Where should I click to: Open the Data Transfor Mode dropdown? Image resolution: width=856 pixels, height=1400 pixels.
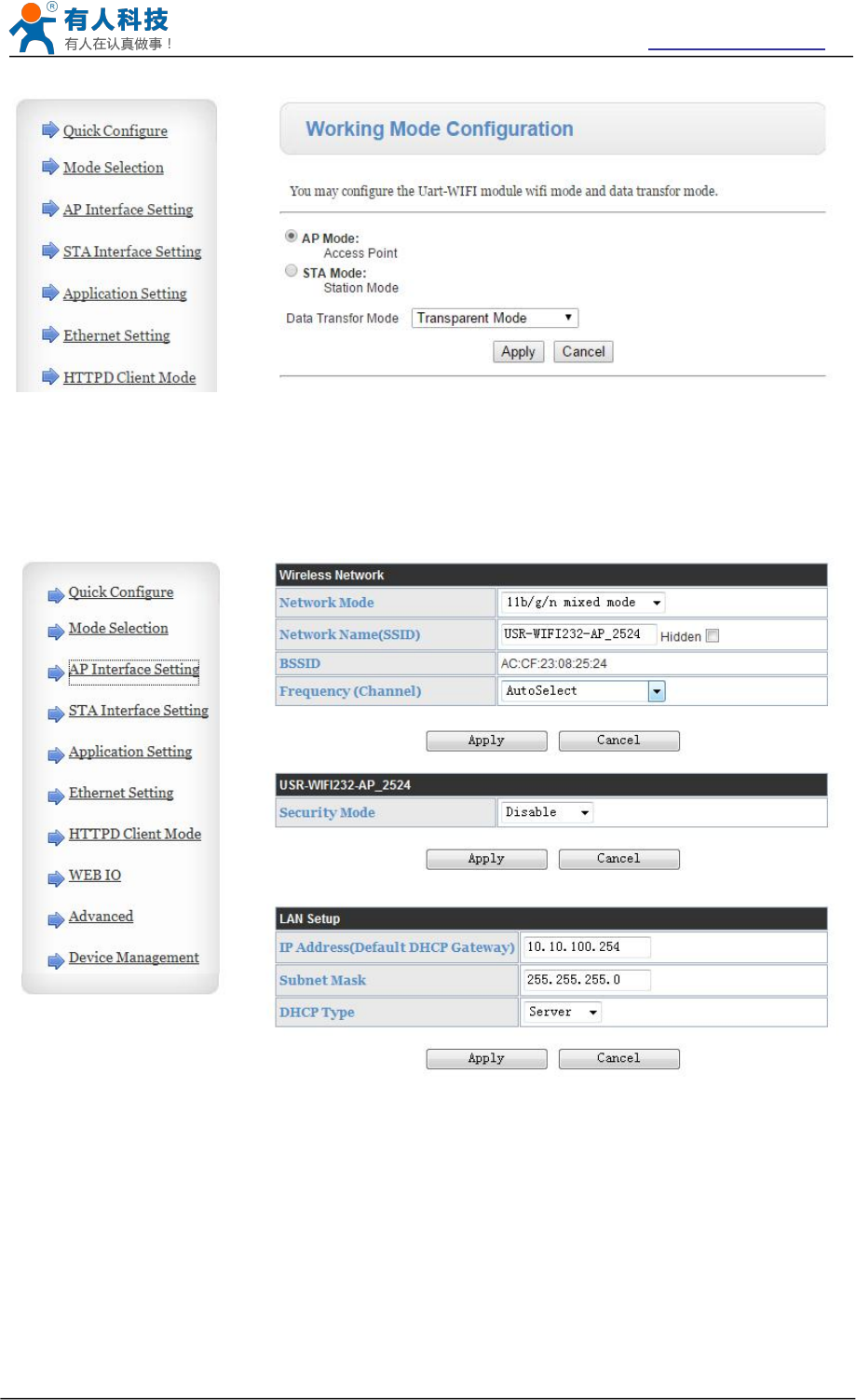click(x=495, y=318)
